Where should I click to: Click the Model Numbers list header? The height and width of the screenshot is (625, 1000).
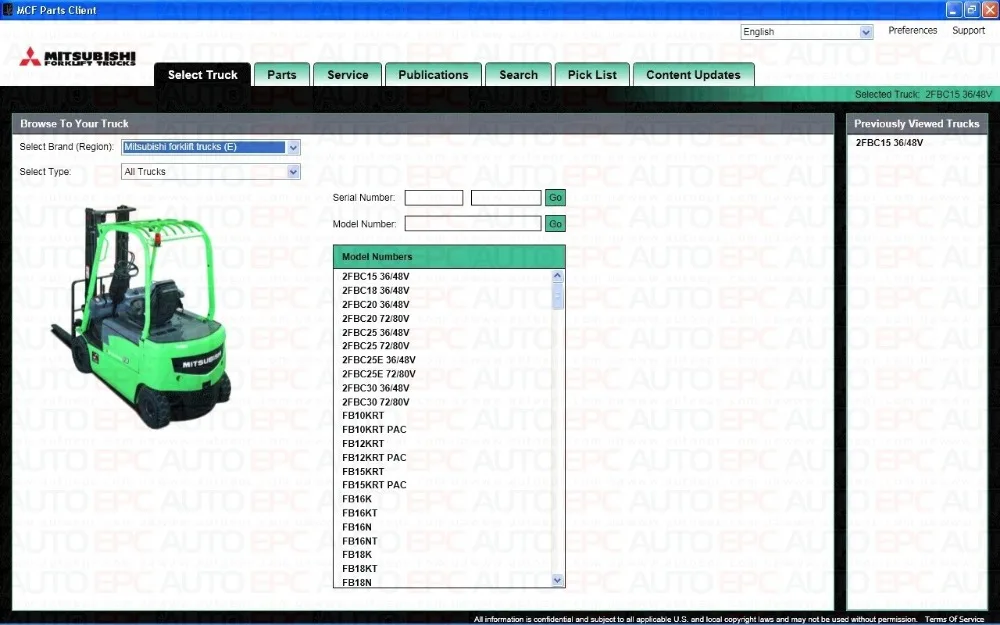[449, 257]
